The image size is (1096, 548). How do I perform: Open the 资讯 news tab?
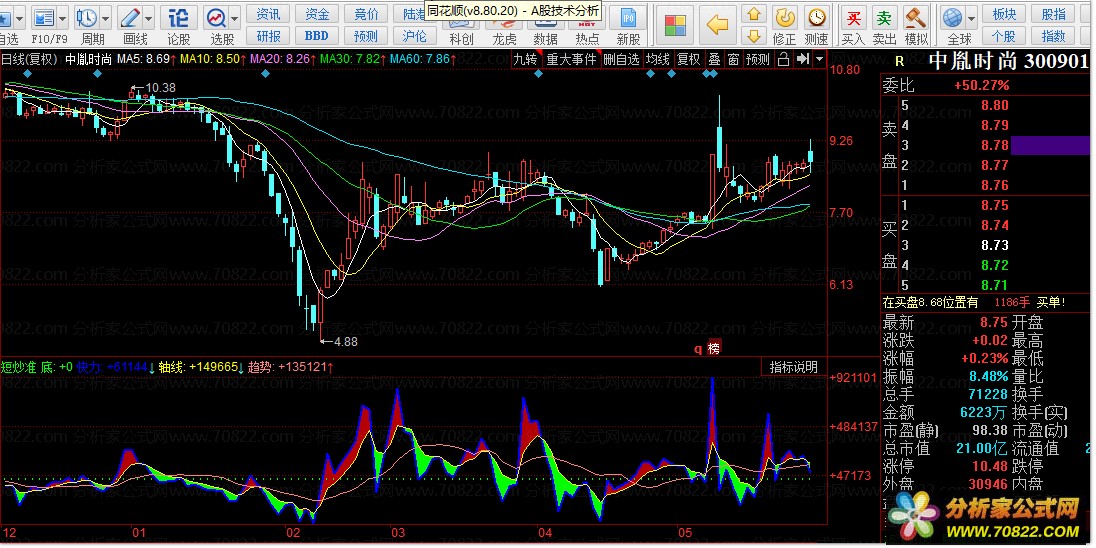[x=268, y=15]
